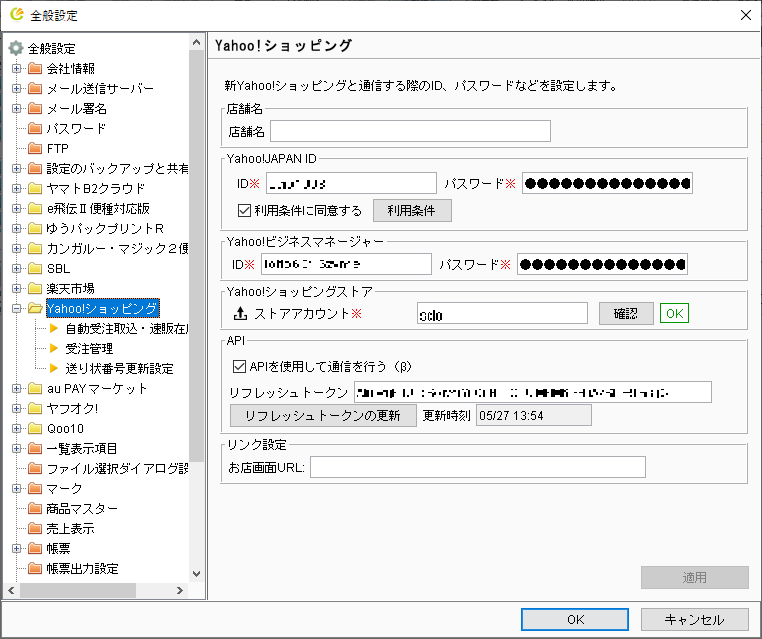Click リフレッシュトークンの更新 button
762x639 pixels.
[x=323, y=415]
